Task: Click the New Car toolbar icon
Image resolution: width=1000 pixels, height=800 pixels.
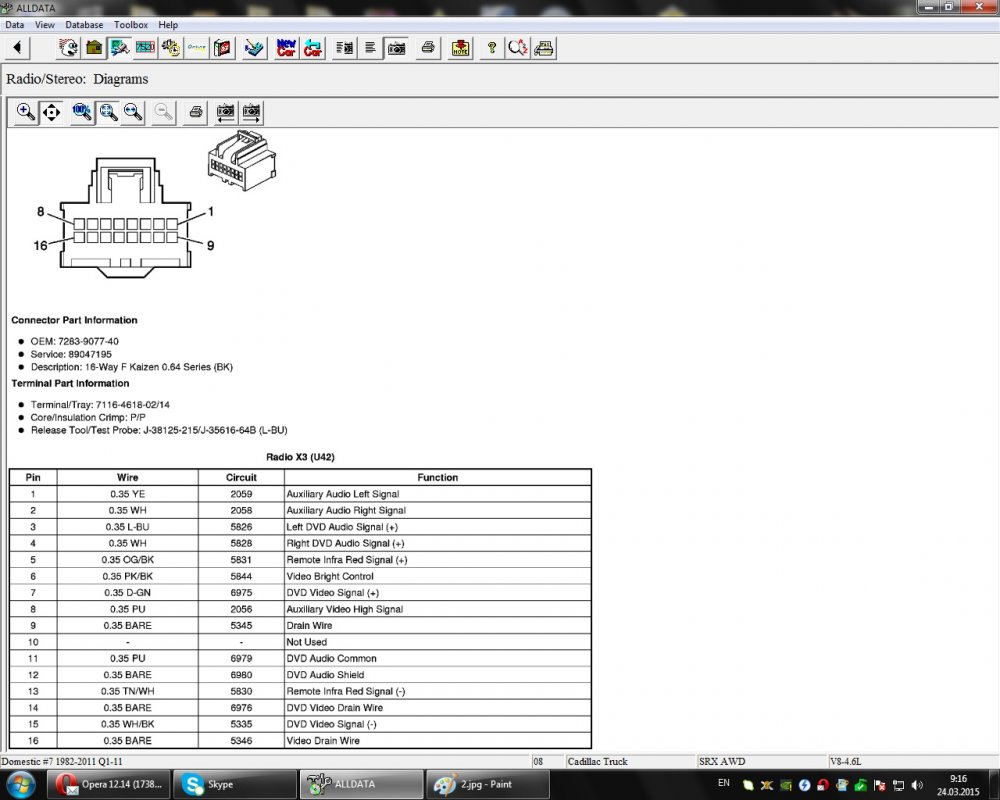Action: point(286,48)
